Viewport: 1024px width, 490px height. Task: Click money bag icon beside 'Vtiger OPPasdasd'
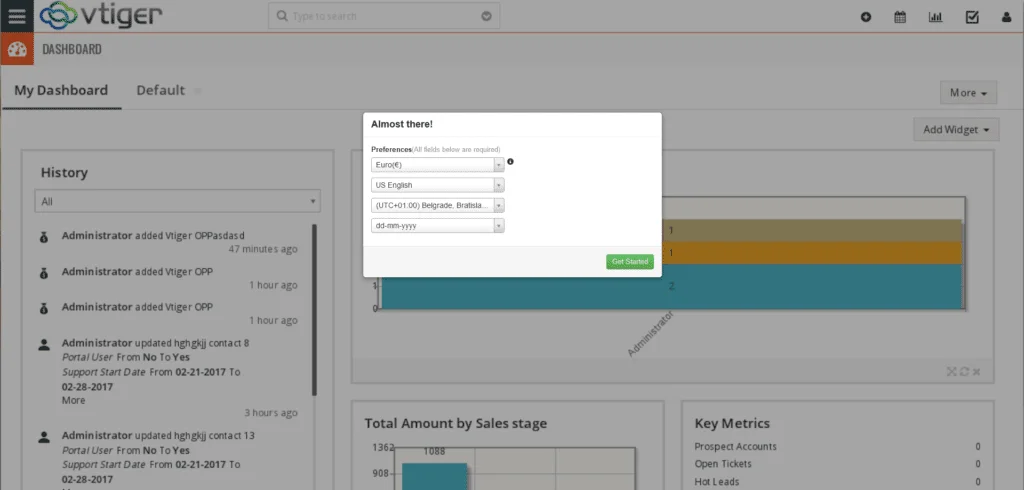click(44, 237)
